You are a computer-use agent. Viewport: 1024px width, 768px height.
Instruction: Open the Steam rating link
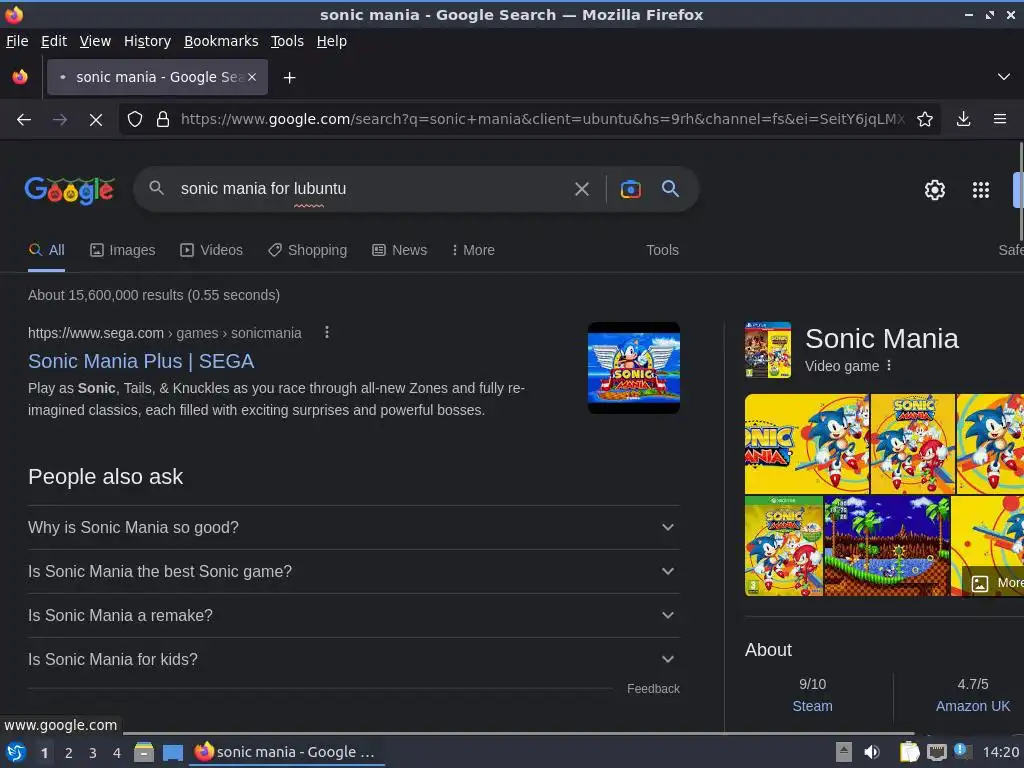point(812,706)
